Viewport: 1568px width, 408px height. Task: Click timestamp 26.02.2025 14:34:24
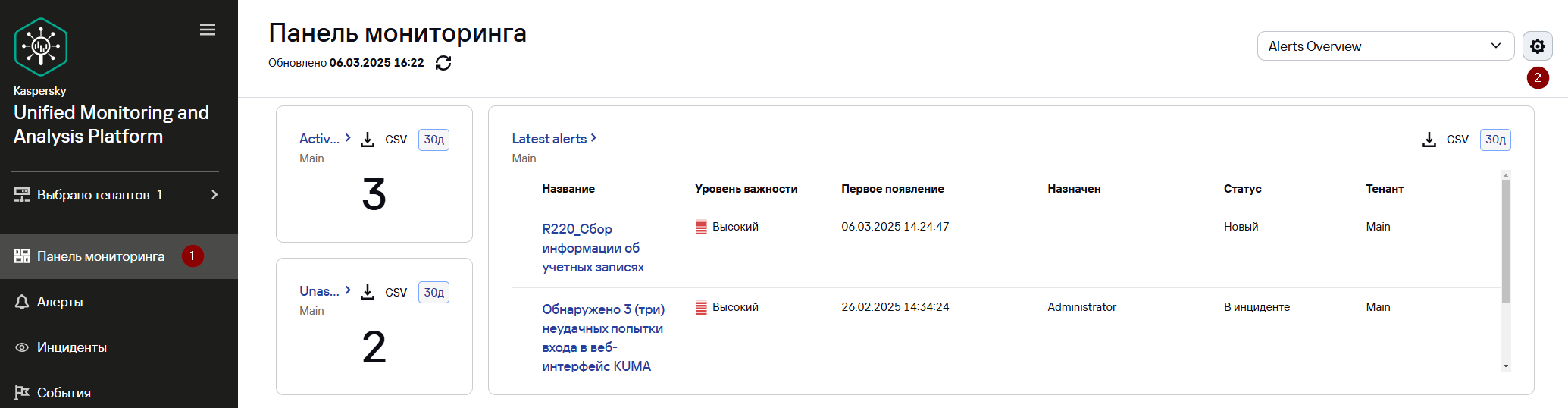[x=895, y=307]
